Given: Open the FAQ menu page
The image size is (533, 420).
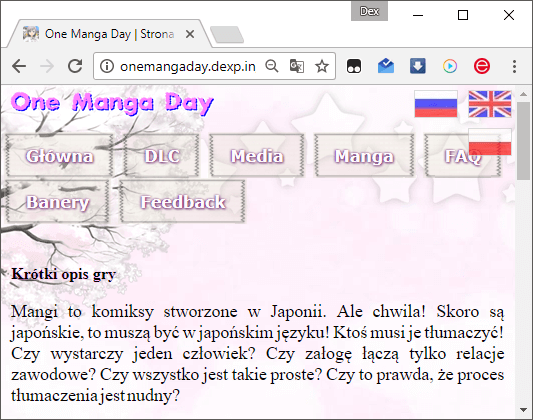Looking at the screenshot, I should 463,156.
